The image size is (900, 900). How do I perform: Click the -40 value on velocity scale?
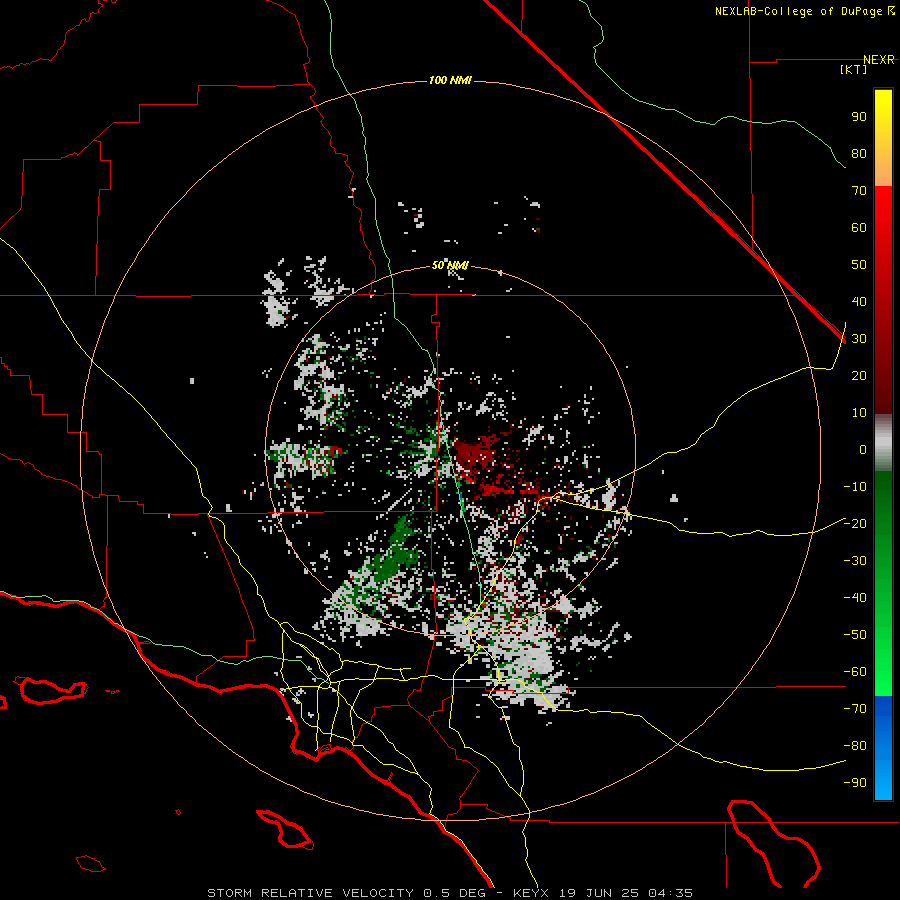pos(855,598)
